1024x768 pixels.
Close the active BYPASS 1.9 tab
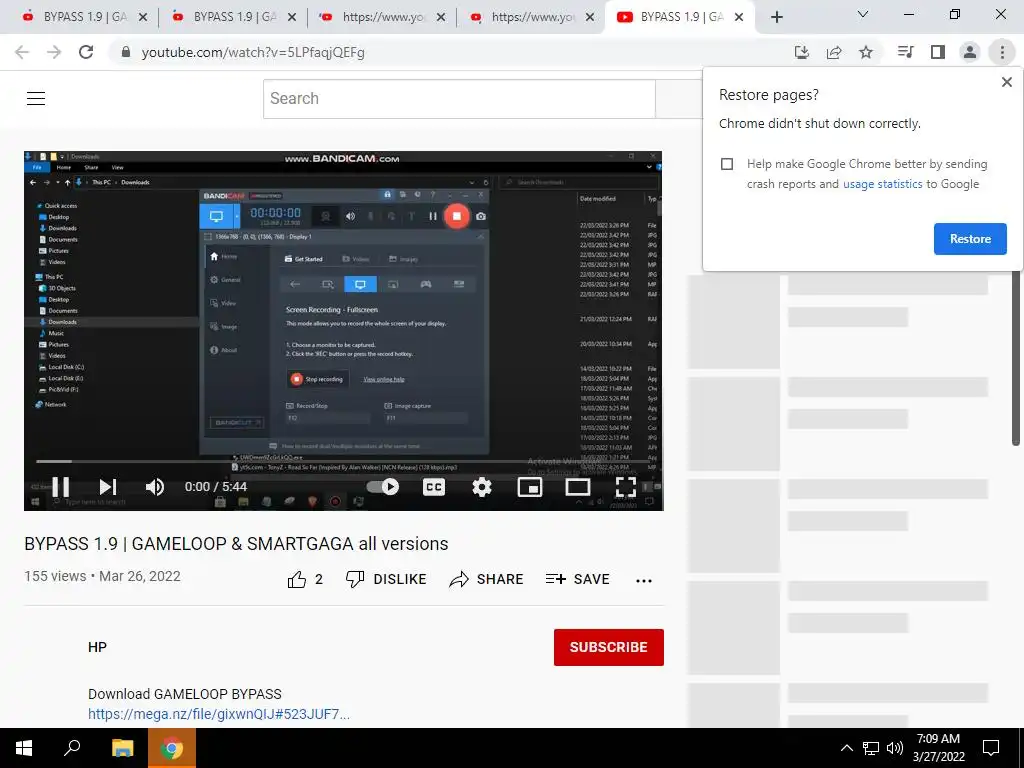pyautogui.click(x=739, y=17)
